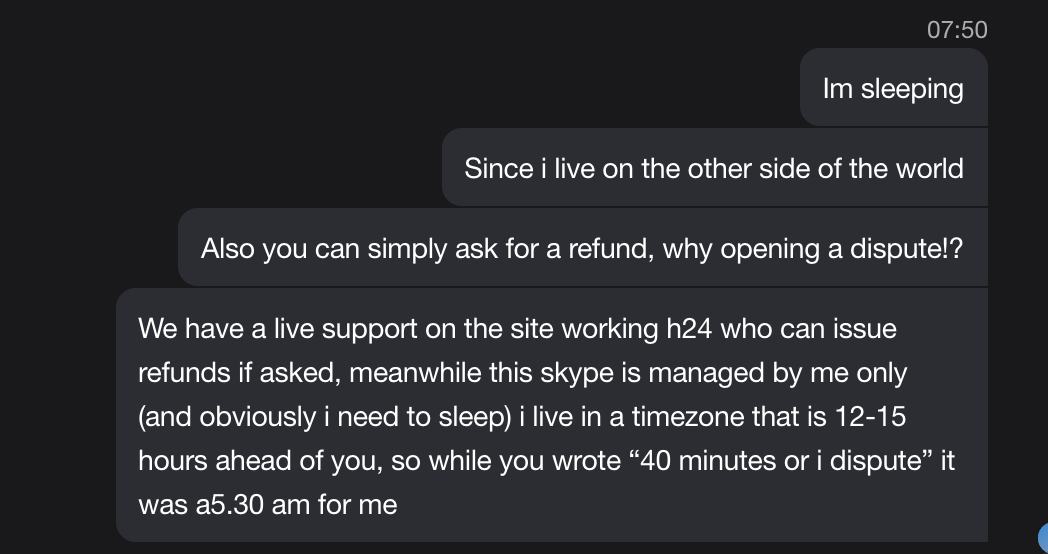This screenshot has width=1048, height=554.
Task: Select the "Im sleeping" message bubble
Action: (x=892, y=88)
